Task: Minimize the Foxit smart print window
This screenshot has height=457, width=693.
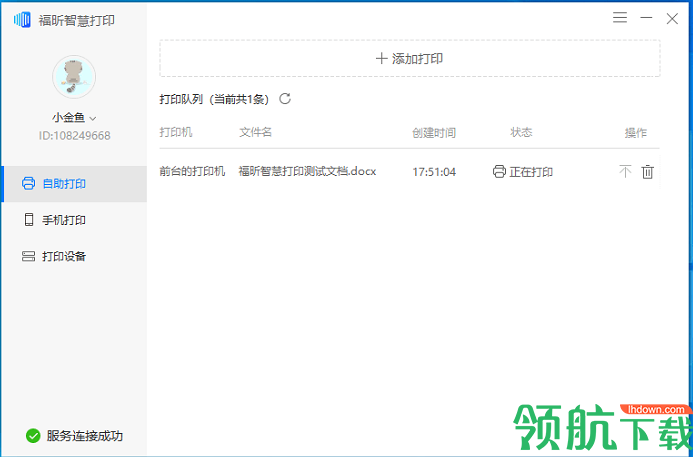Action: [646, 18]
